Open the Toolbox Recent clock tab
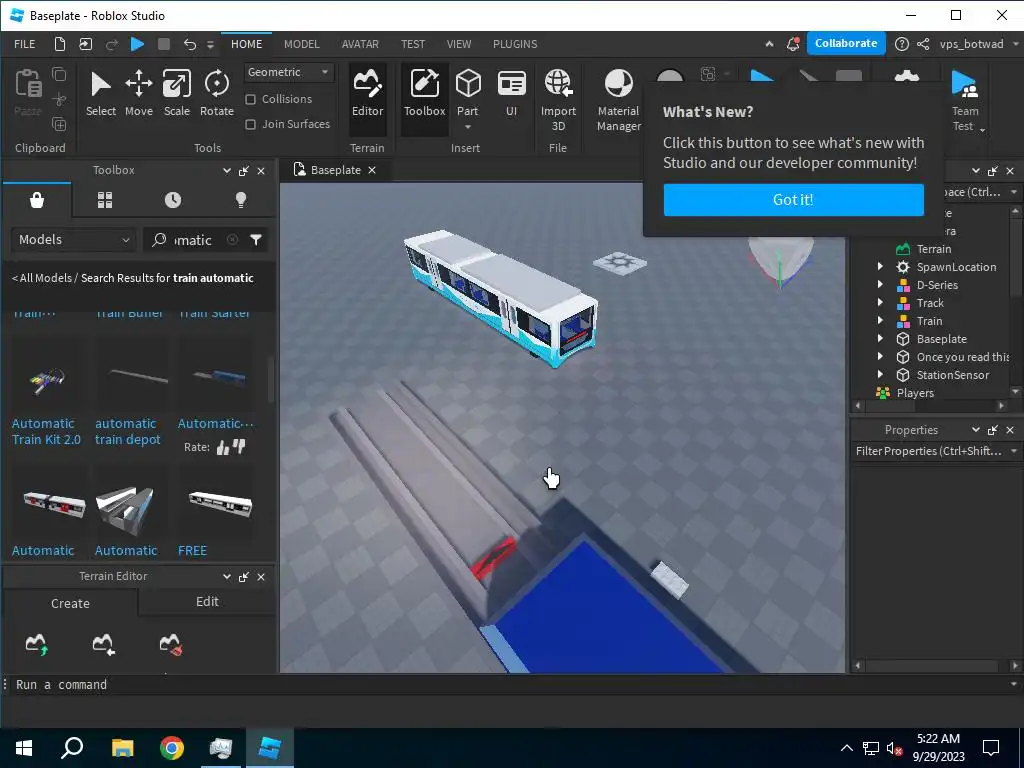The height and width of the screenshot is (768, 1024). coord(173,200)
